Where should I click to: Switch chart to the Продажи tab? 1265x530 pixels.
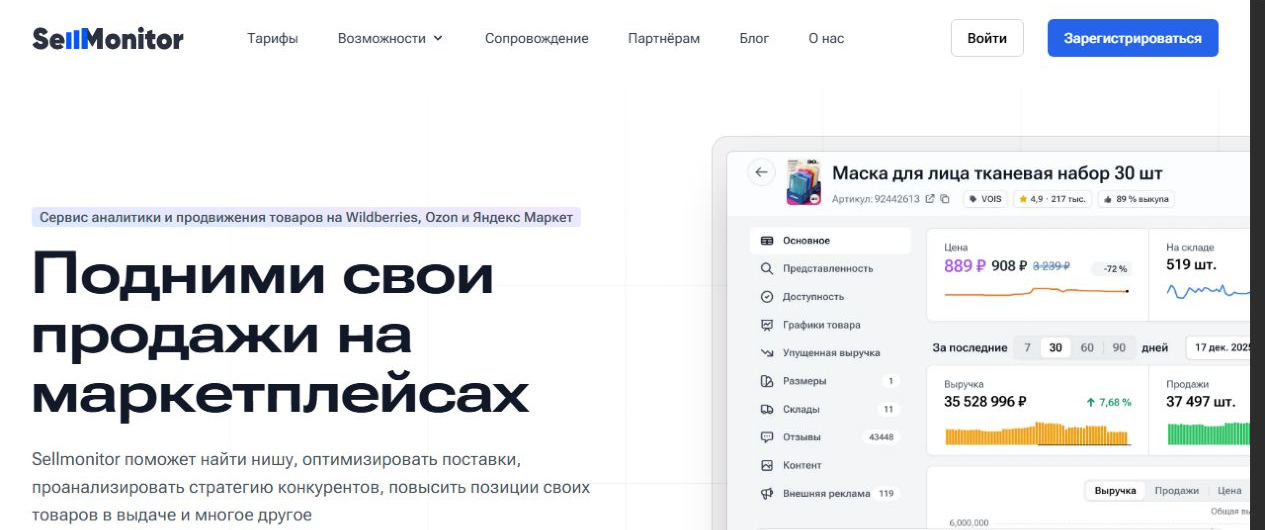1176,491
